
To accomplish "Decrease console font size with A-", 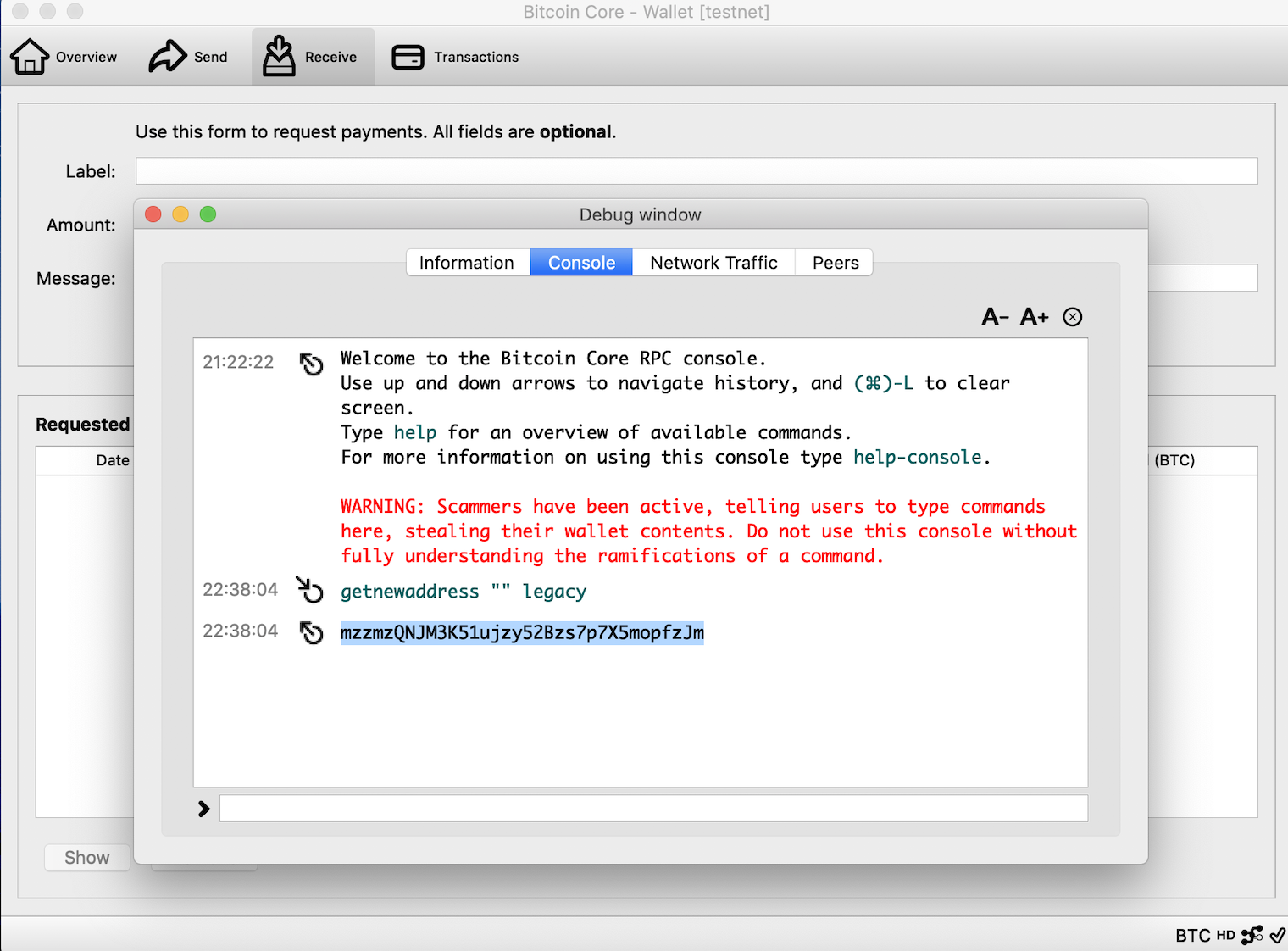I will 995,317.
